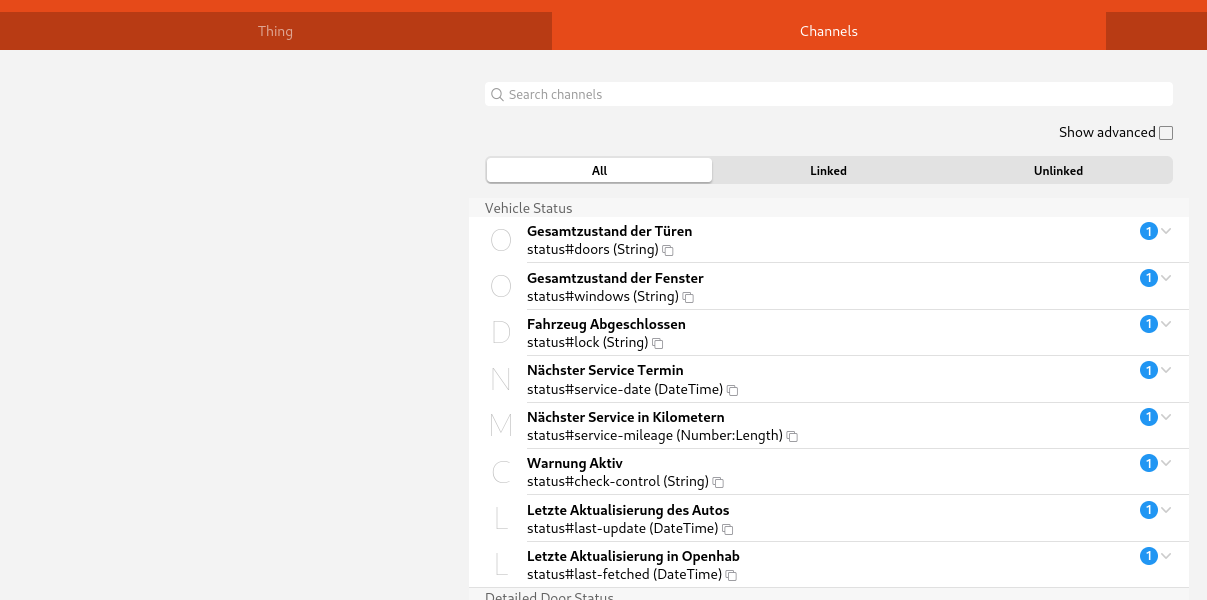The width and height of the screenshot is (1207, 600).
Task: Expand the Gesamtzustand der Türen channel
Action: click(x=1166, y=231)
